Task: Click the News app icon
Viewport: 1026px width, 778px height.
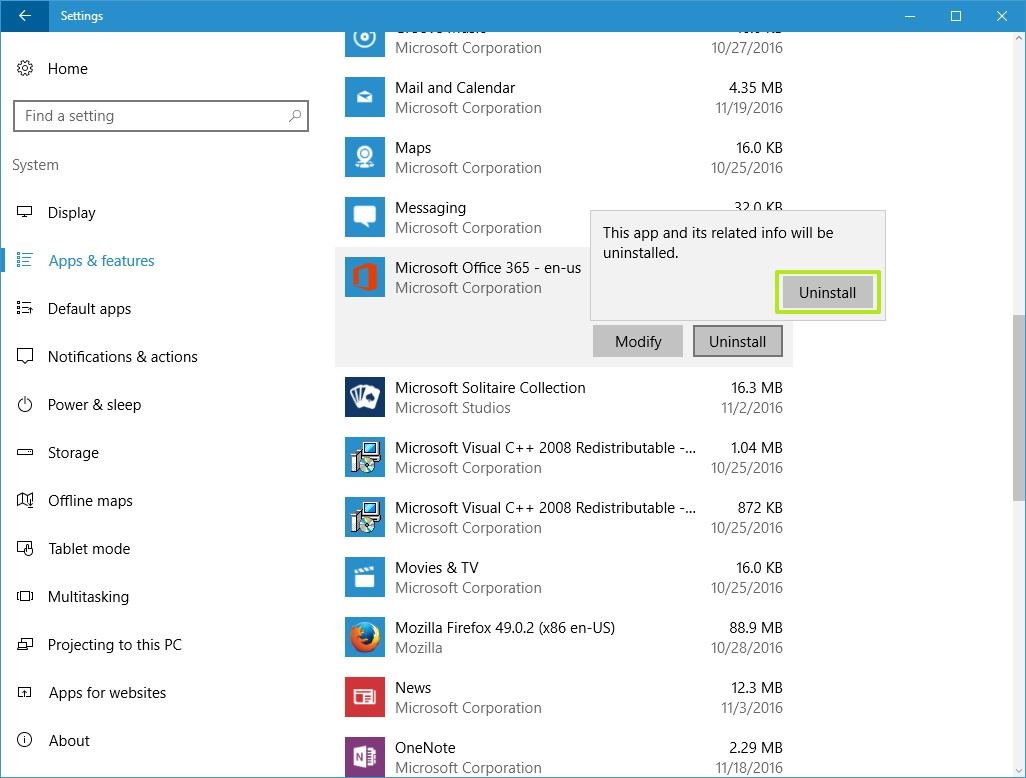Action: tap(364, 697)
